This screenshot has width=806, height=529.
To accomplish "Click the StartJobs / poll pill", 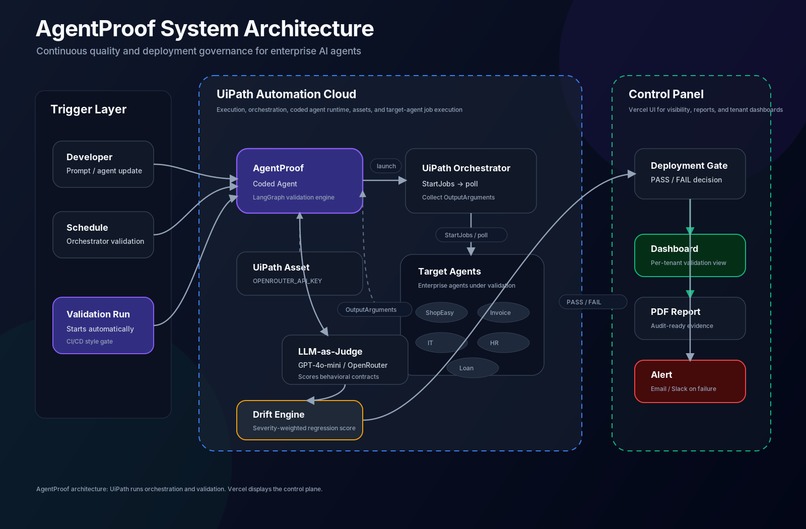I will click(471, 235).
